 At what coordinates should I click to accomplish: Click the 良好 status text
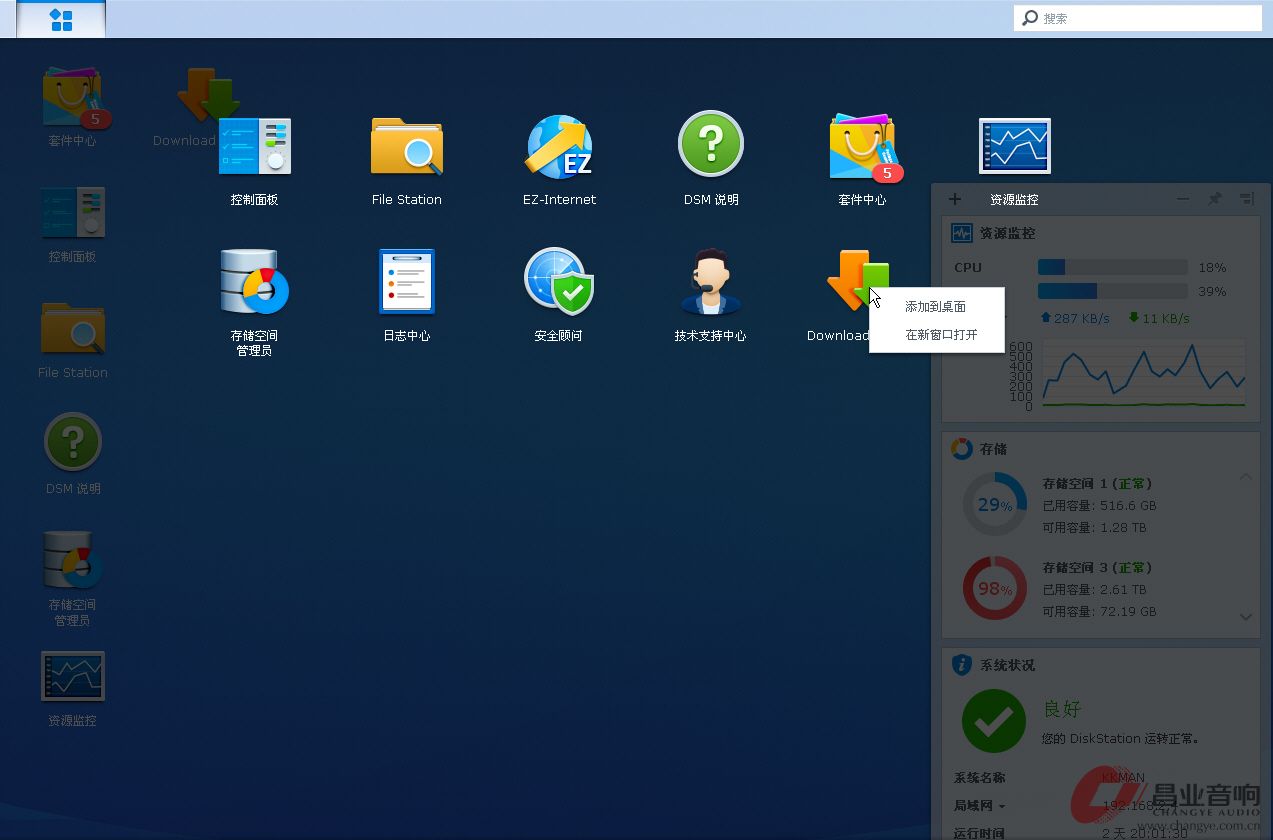pos(1062,709)
